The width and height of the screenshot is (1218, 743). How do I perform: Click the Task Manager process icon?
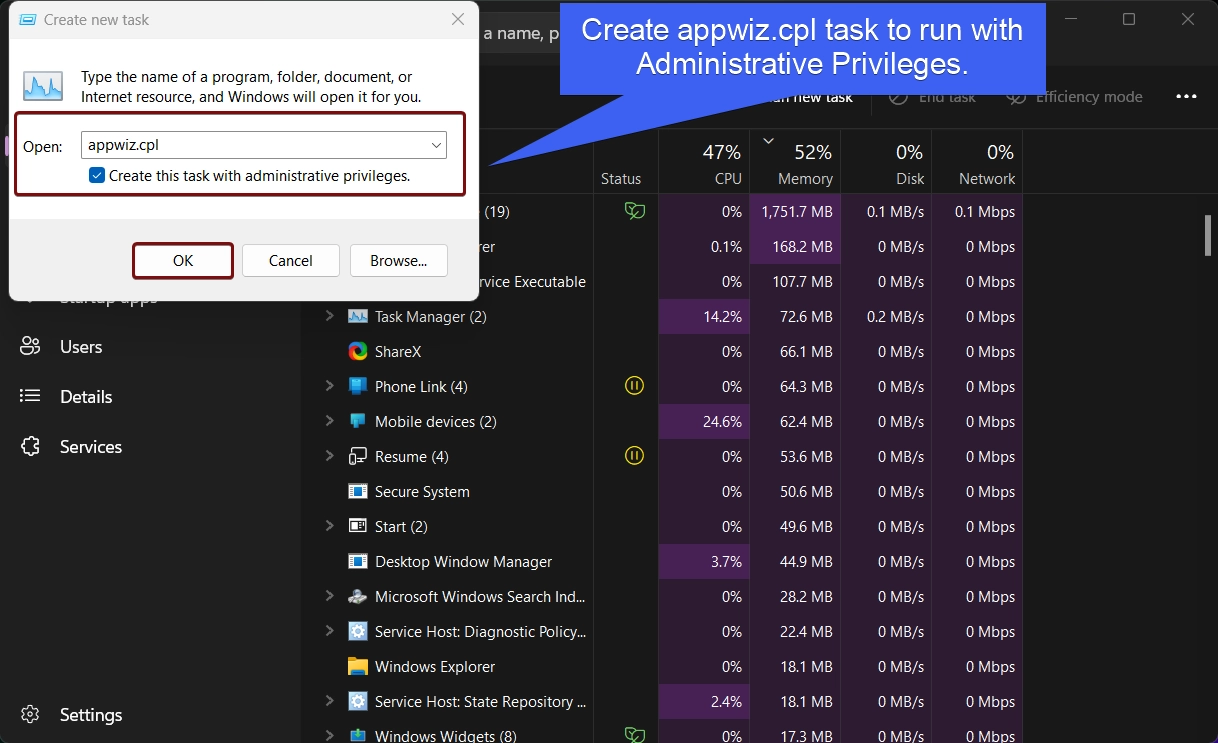358,316
